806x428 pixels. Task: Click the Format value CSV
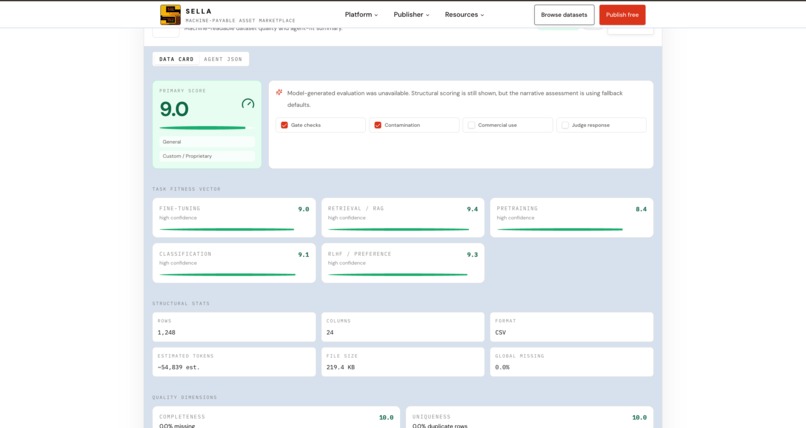tap(500, 332)
